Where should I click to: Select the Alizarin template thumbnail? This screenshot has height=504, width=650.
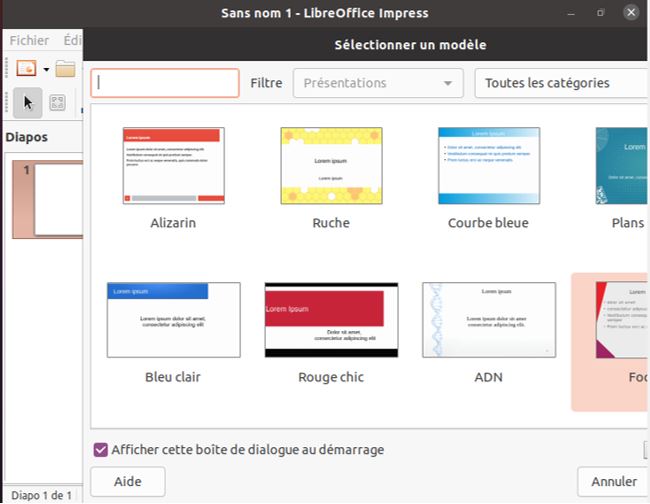[x=173, y=165]
